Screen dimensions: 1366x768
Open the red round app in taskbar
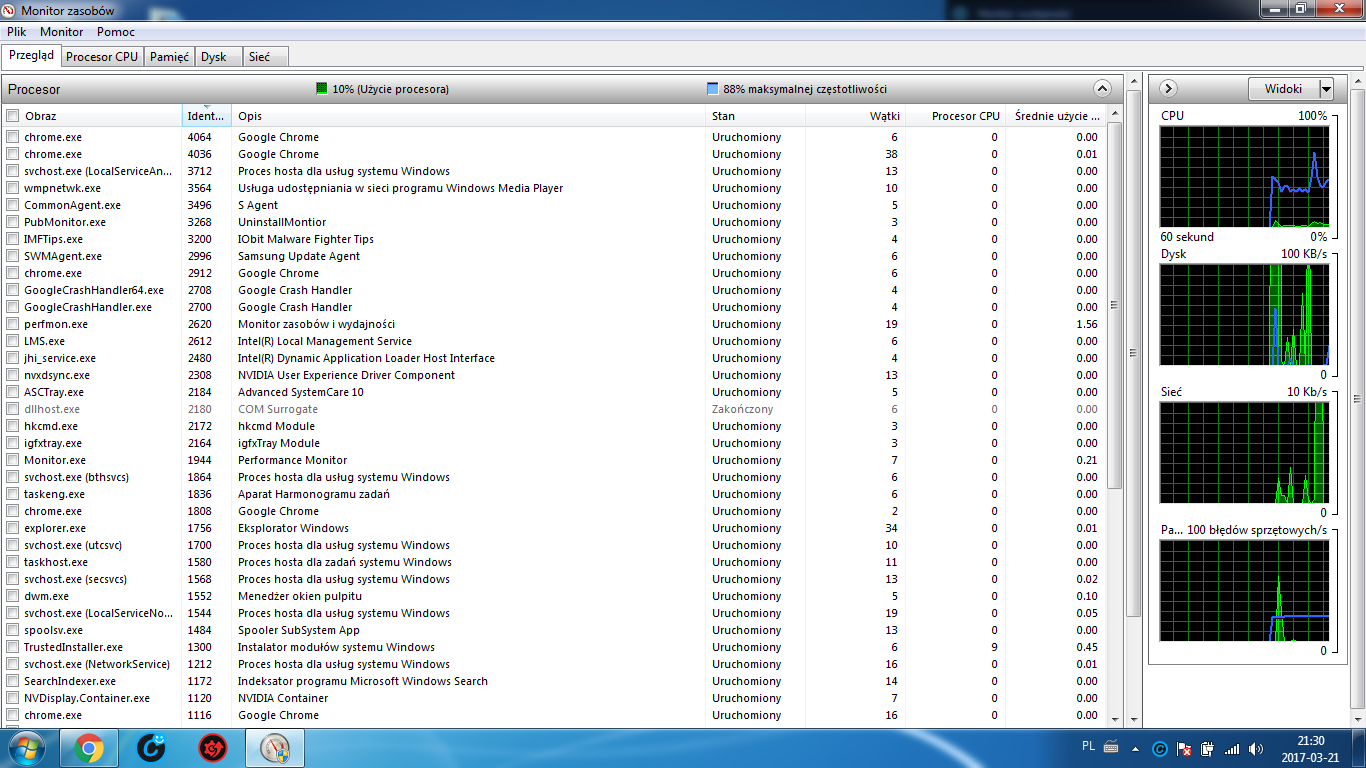point(213,748)
